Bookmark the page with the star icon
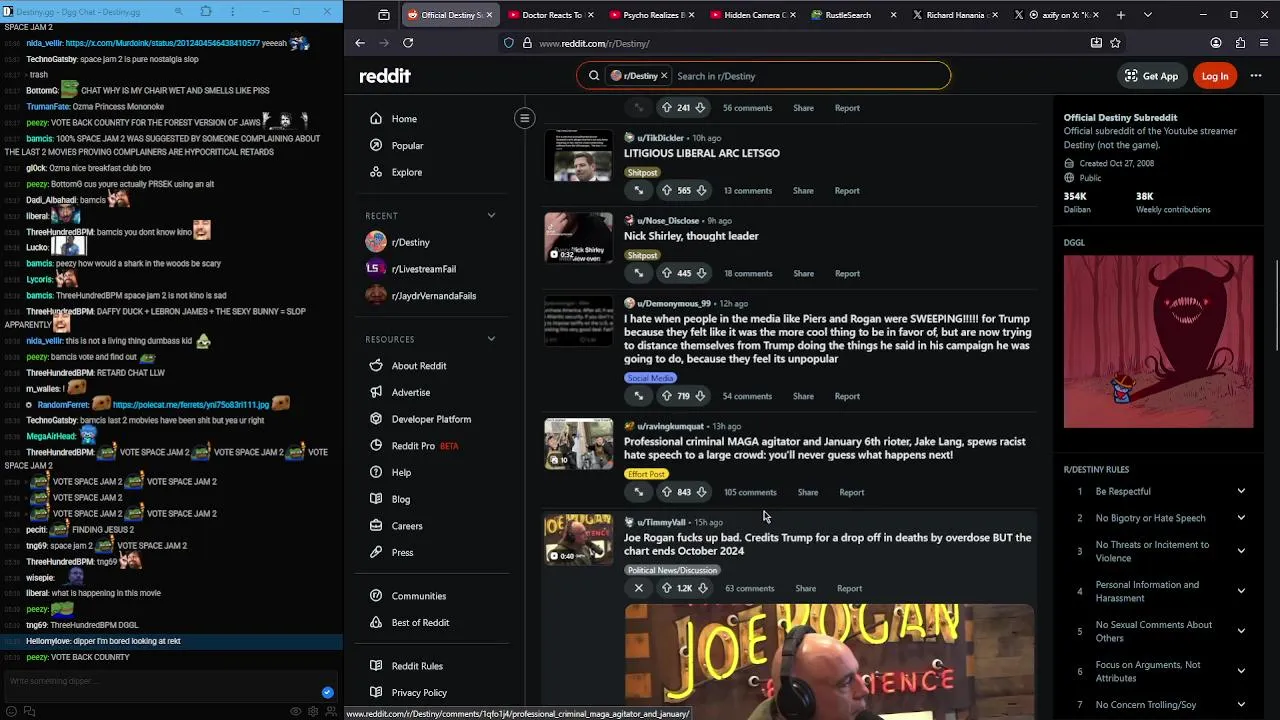 point(1115,43)
